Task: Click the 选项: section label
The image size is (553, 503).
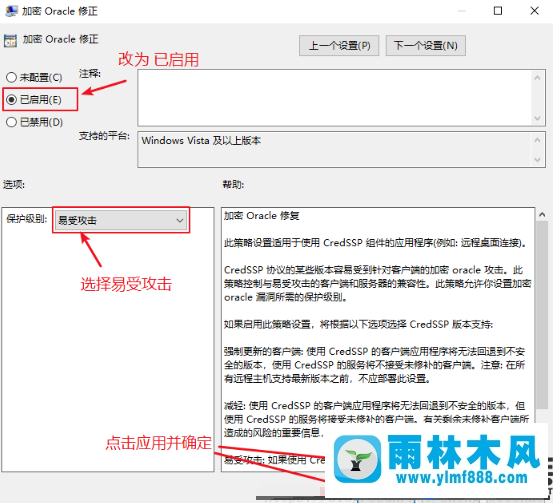Action: click(14, 184)
